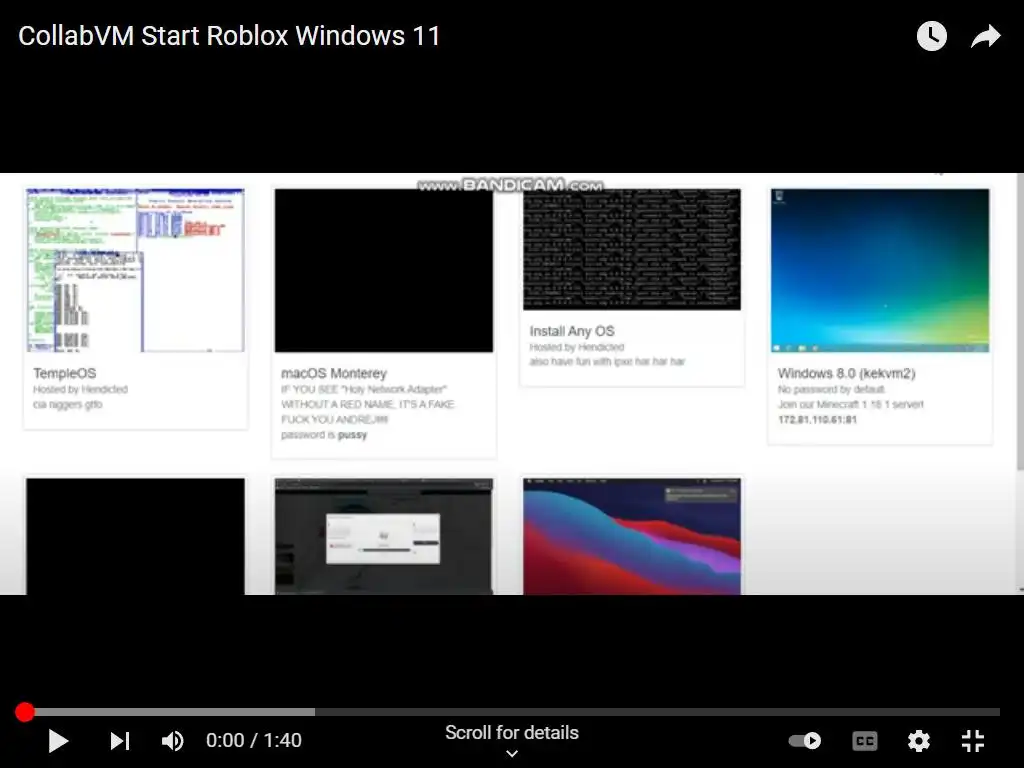This screenshot has height=768, width=1024.
Task: Open the video settings gear
Action: 918,741
